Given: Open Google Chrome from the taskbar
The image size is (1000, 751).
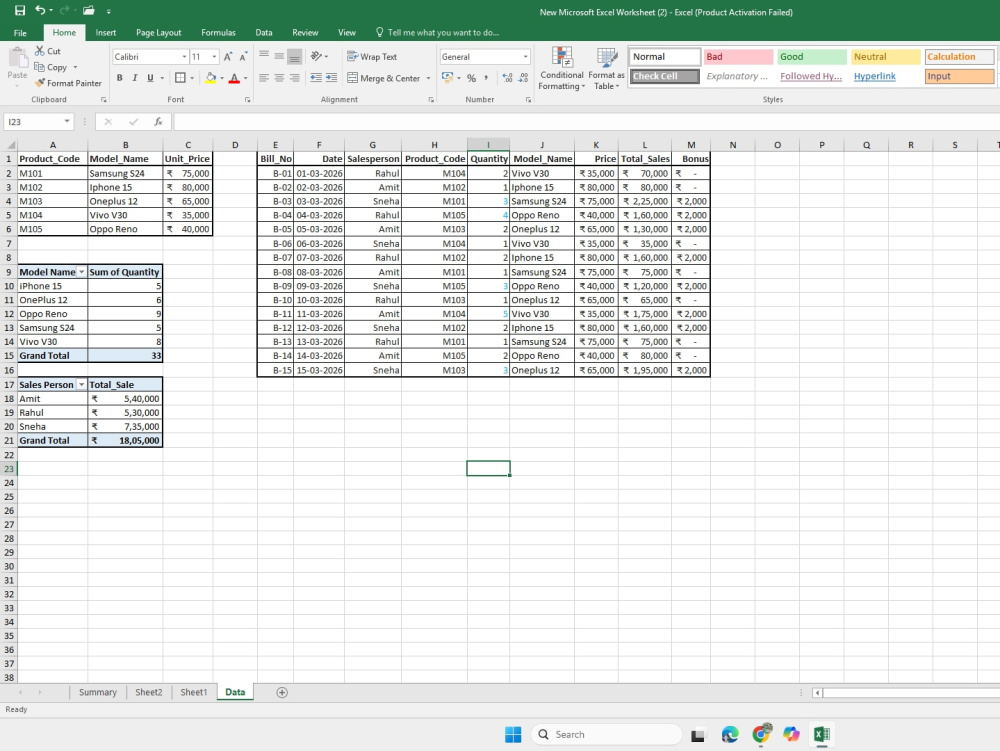Looking at the screenshot, I should pyautogui.click(x=760, y=734).
